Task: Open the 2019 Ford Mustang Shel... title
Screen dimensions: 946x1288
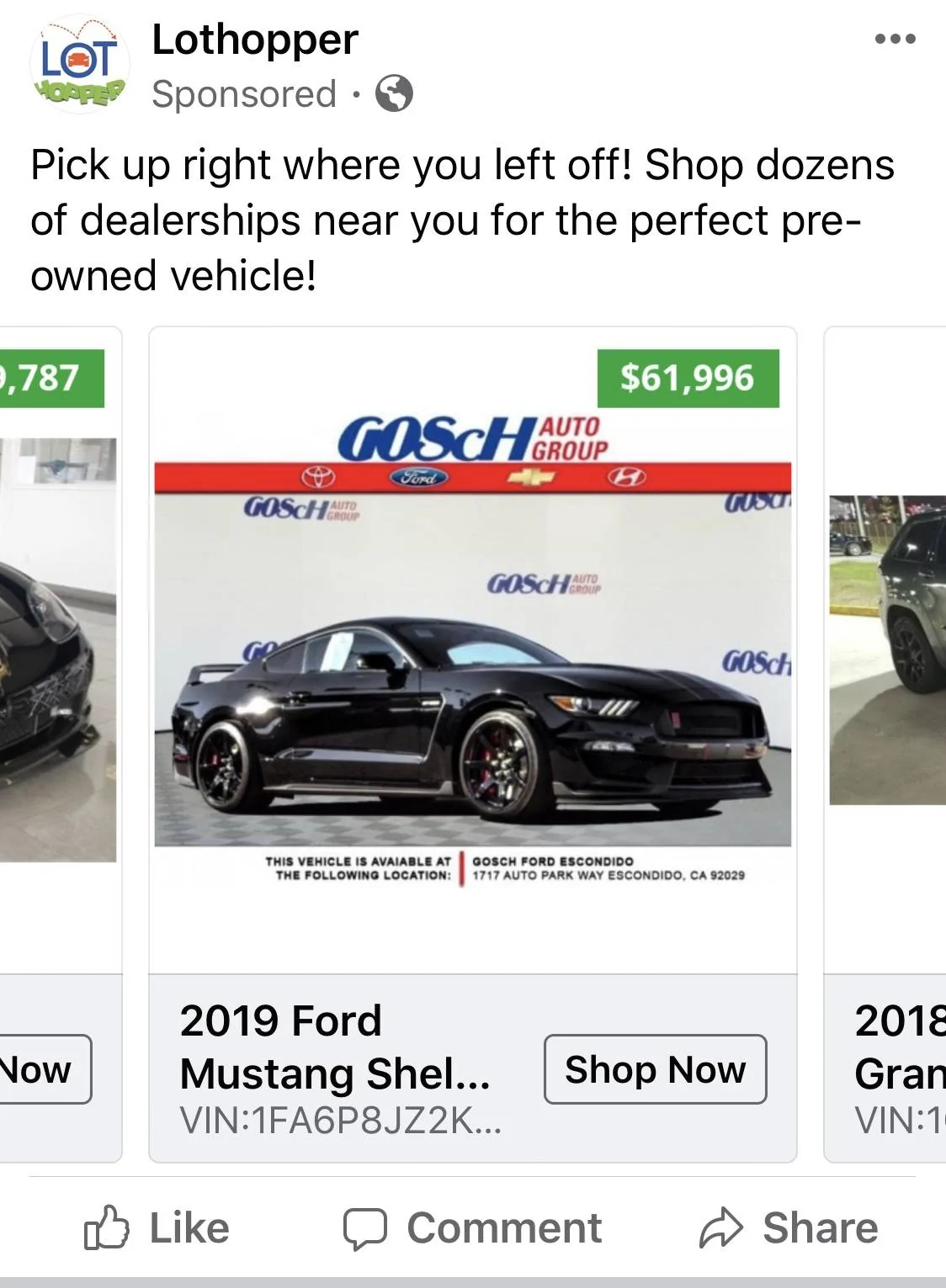Action: pyautogui.click(x=335, y=1047)
